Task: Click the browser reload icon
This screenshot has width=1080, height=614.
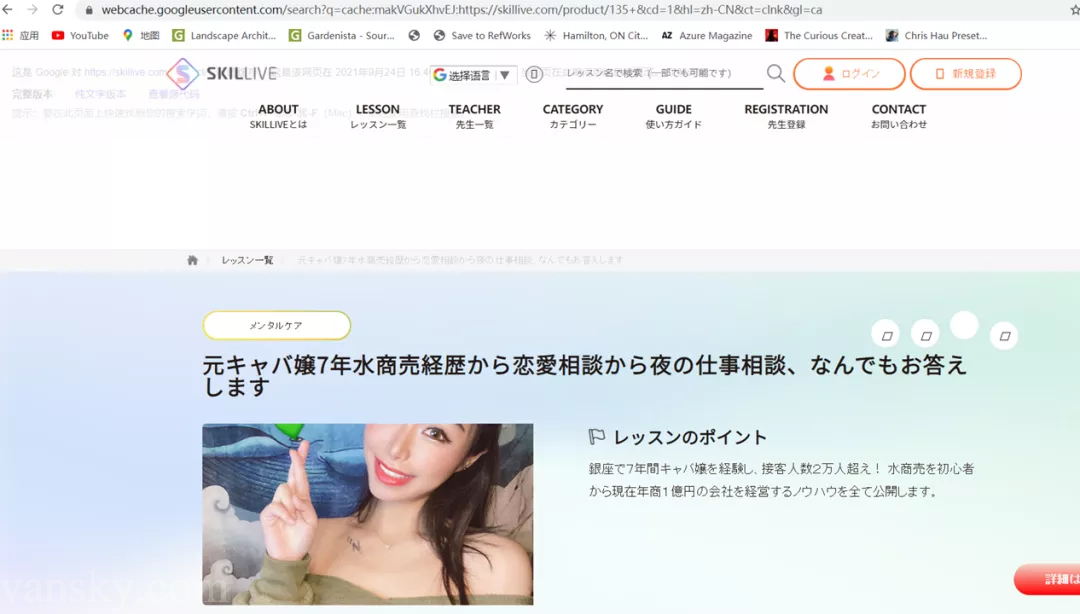Action: (x=58, y=10)
